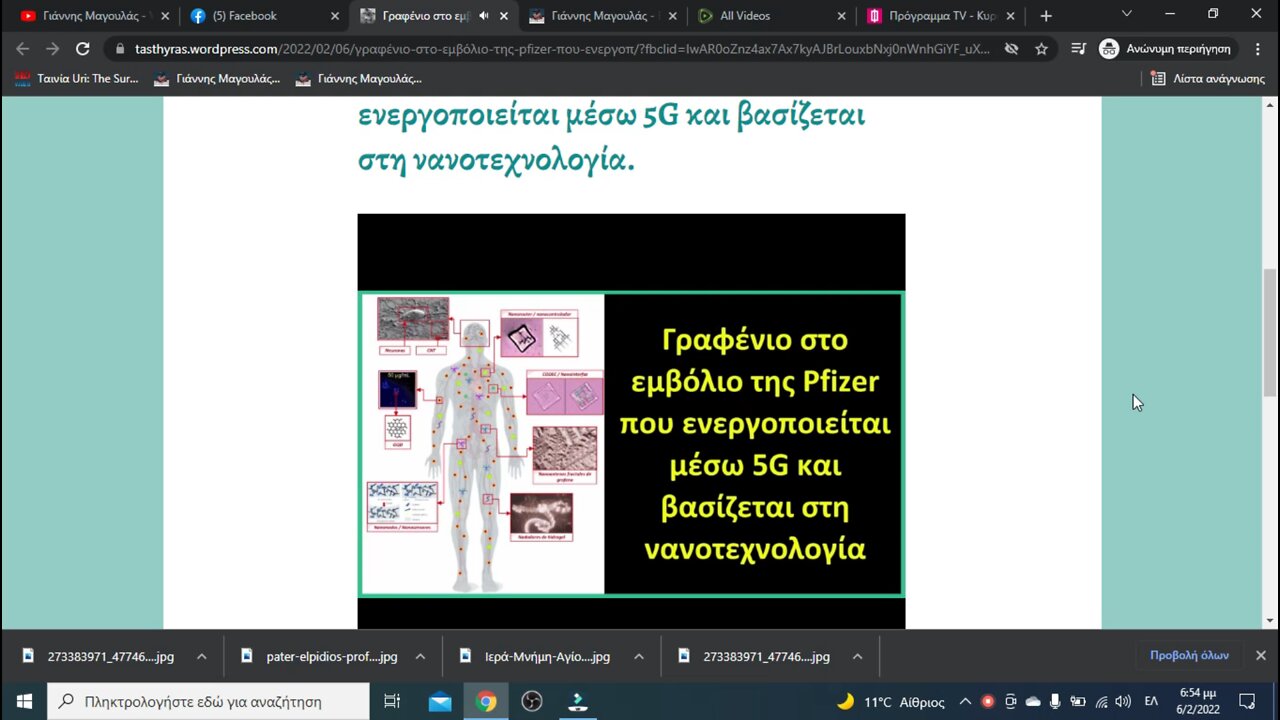Click the third-party cookies blocked eye icon
This screenshot has width=1280, height=720.
1011,48
